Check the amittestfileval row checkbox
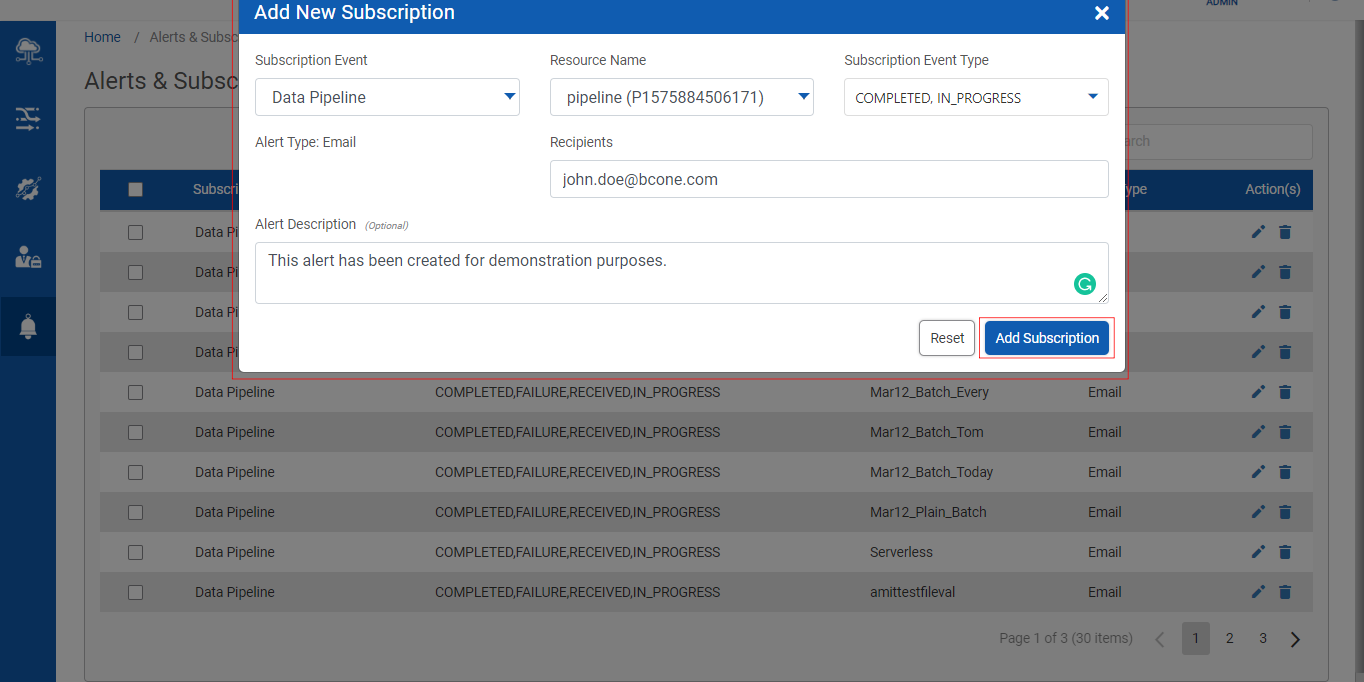The width and height of the screenshot is (1364, 682). (x=136, y=592)
